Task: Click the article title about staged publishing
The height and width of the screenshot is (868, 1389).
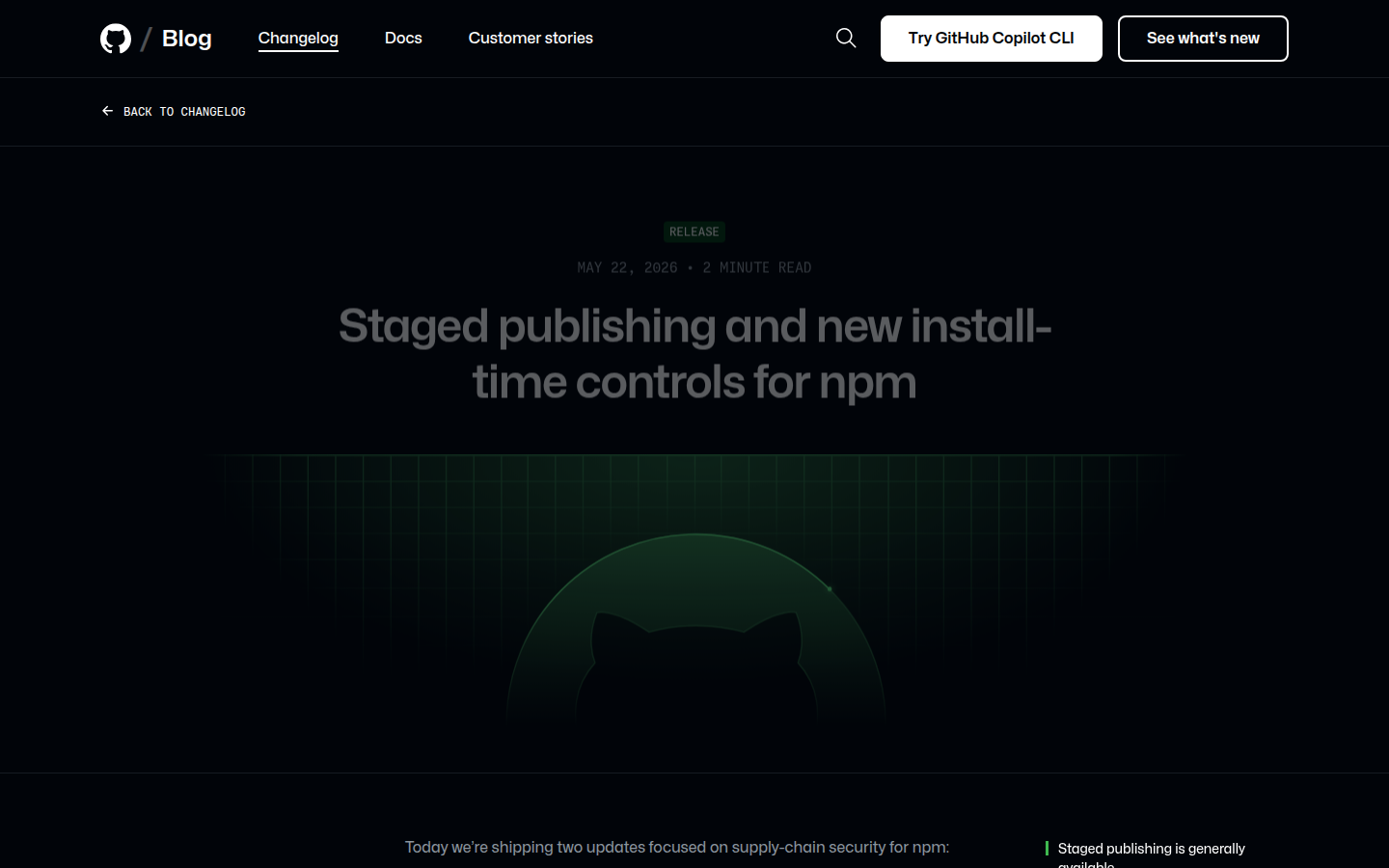Action: 694,354
